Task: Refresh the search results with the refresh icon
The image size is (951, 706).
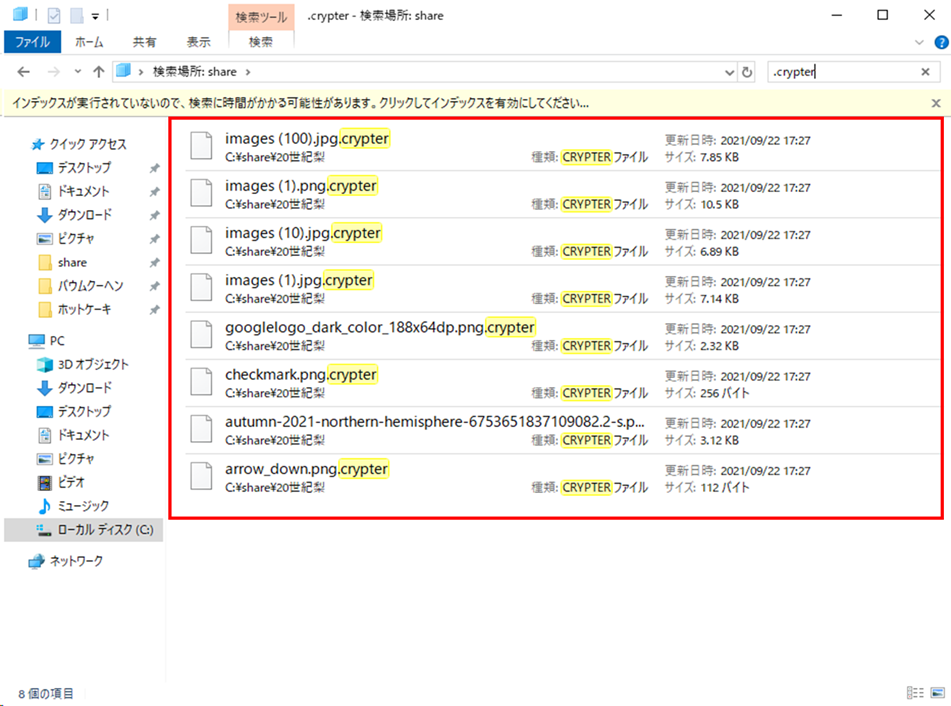Action: 745,71
